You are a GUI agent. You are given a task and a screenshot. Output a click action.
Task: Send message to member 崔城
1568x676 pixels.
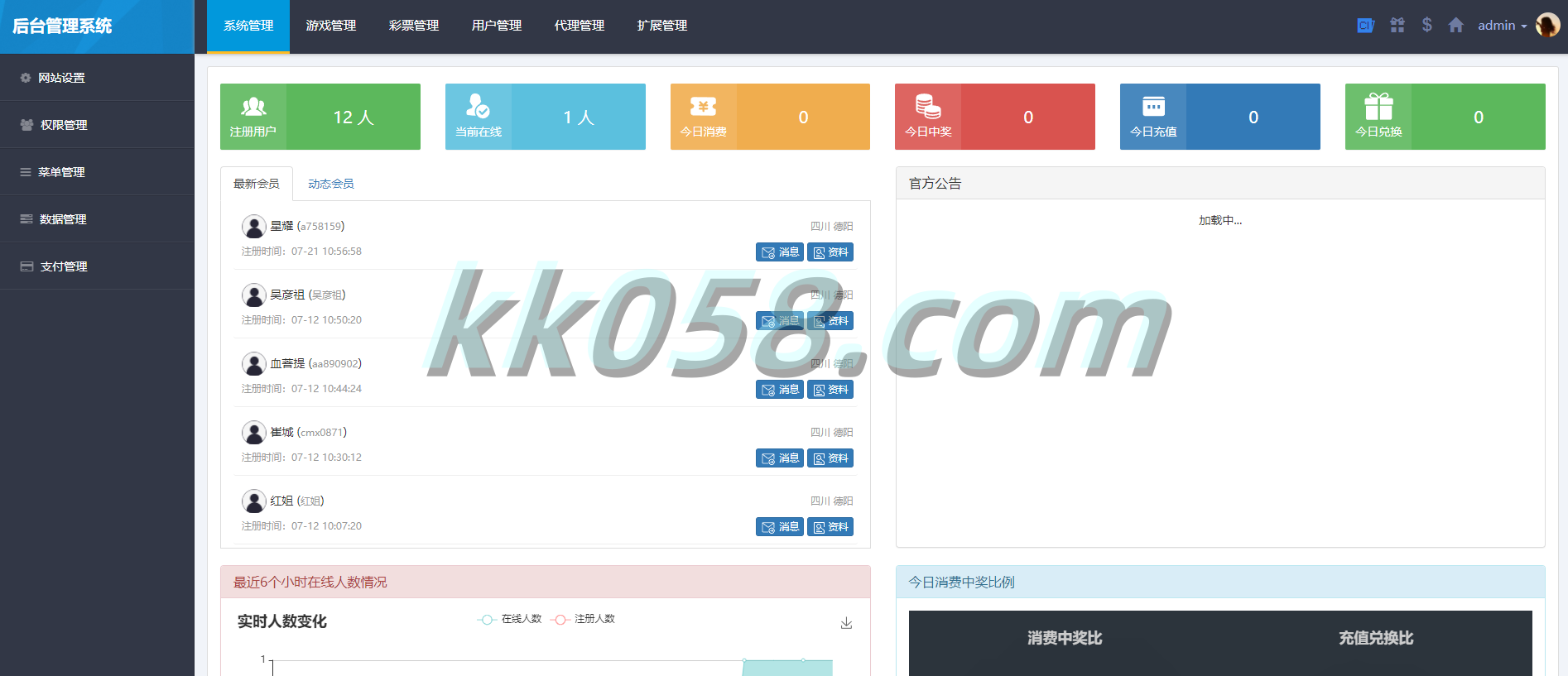pyautogui.click(x=780, y=458)
